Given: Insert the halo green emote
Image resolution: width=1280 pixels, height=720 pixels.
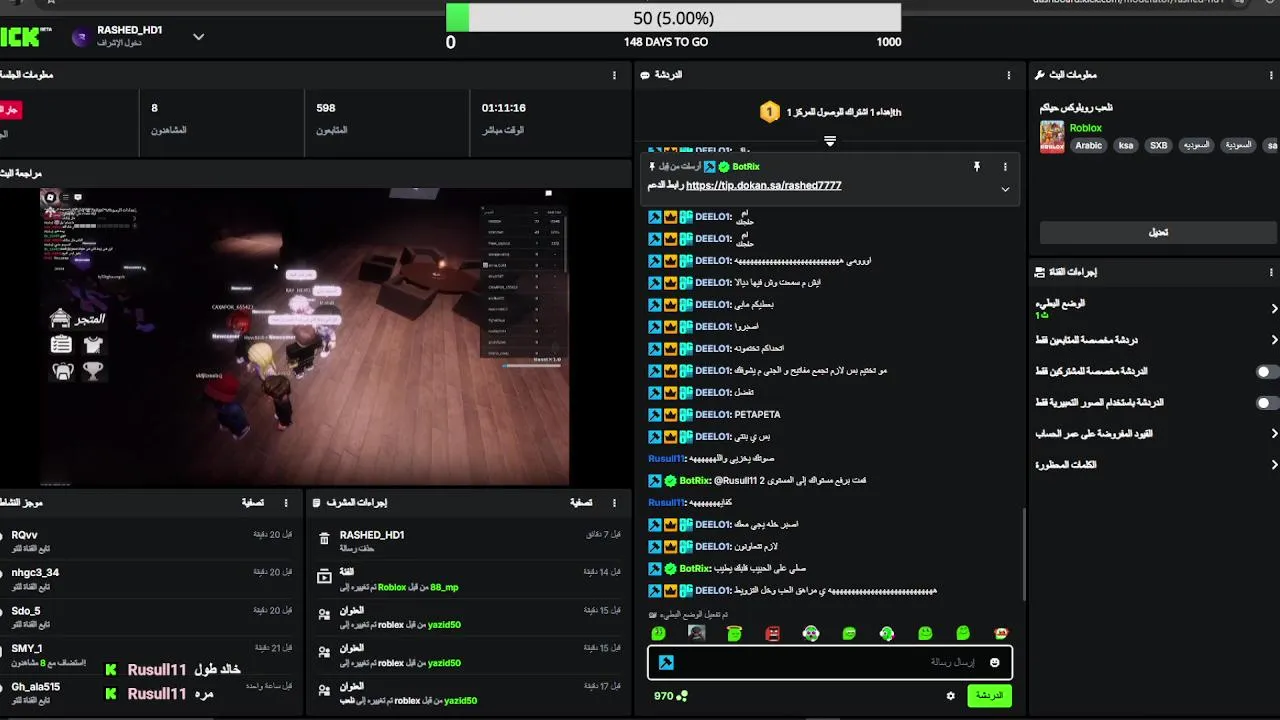Looking at the screenshot, I should pos(735,633).
